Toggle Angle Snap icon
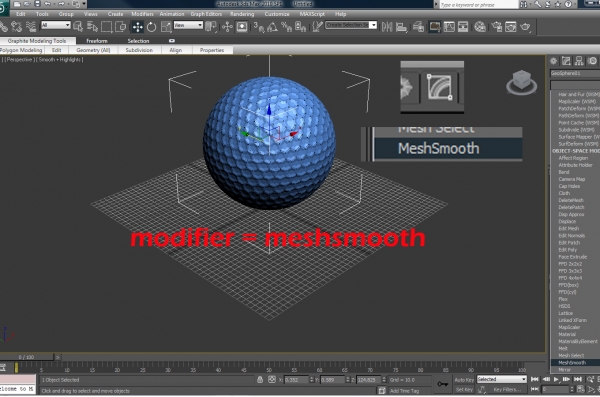Screen dimensions: 600x397 [272, 27]
